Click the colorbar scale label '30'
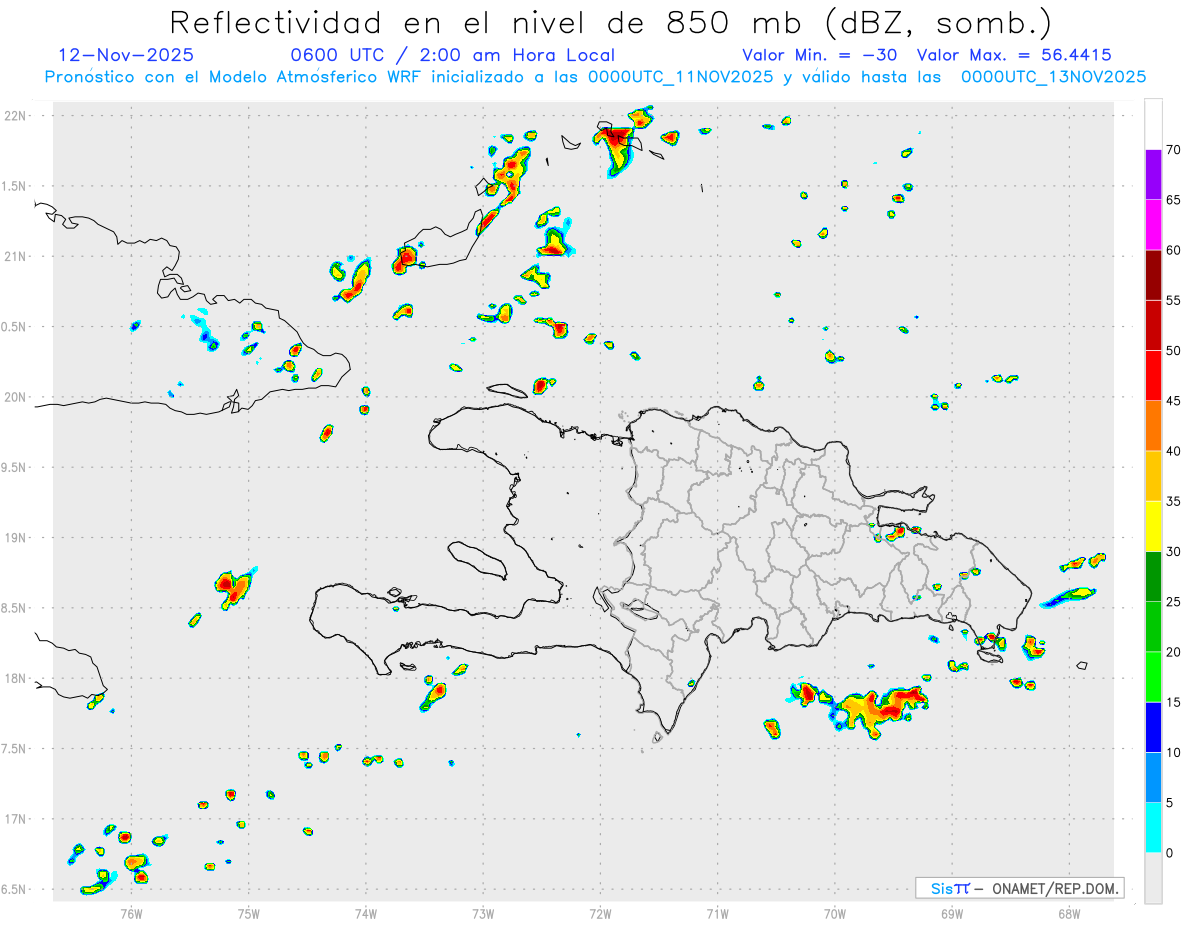 (1173, 552)
